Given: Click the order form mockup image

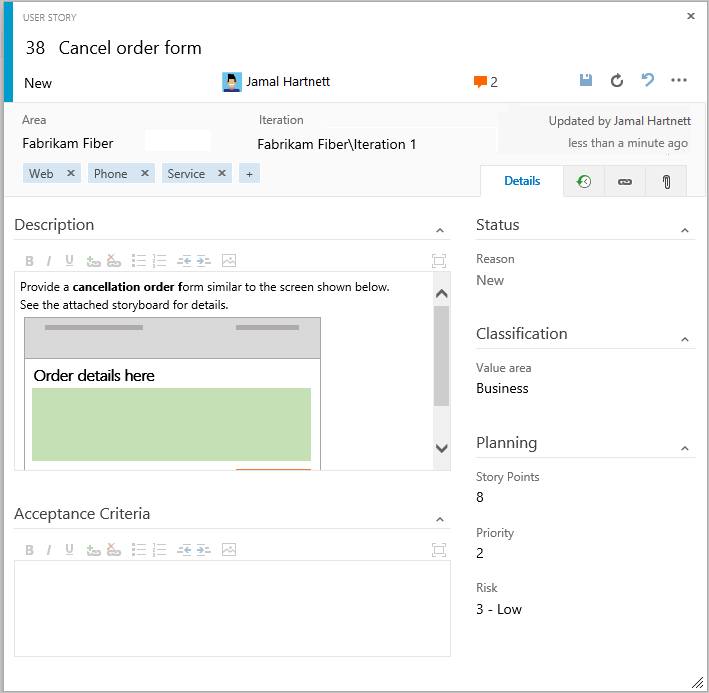Looking at the screenshot, I should tap(172, 393).
